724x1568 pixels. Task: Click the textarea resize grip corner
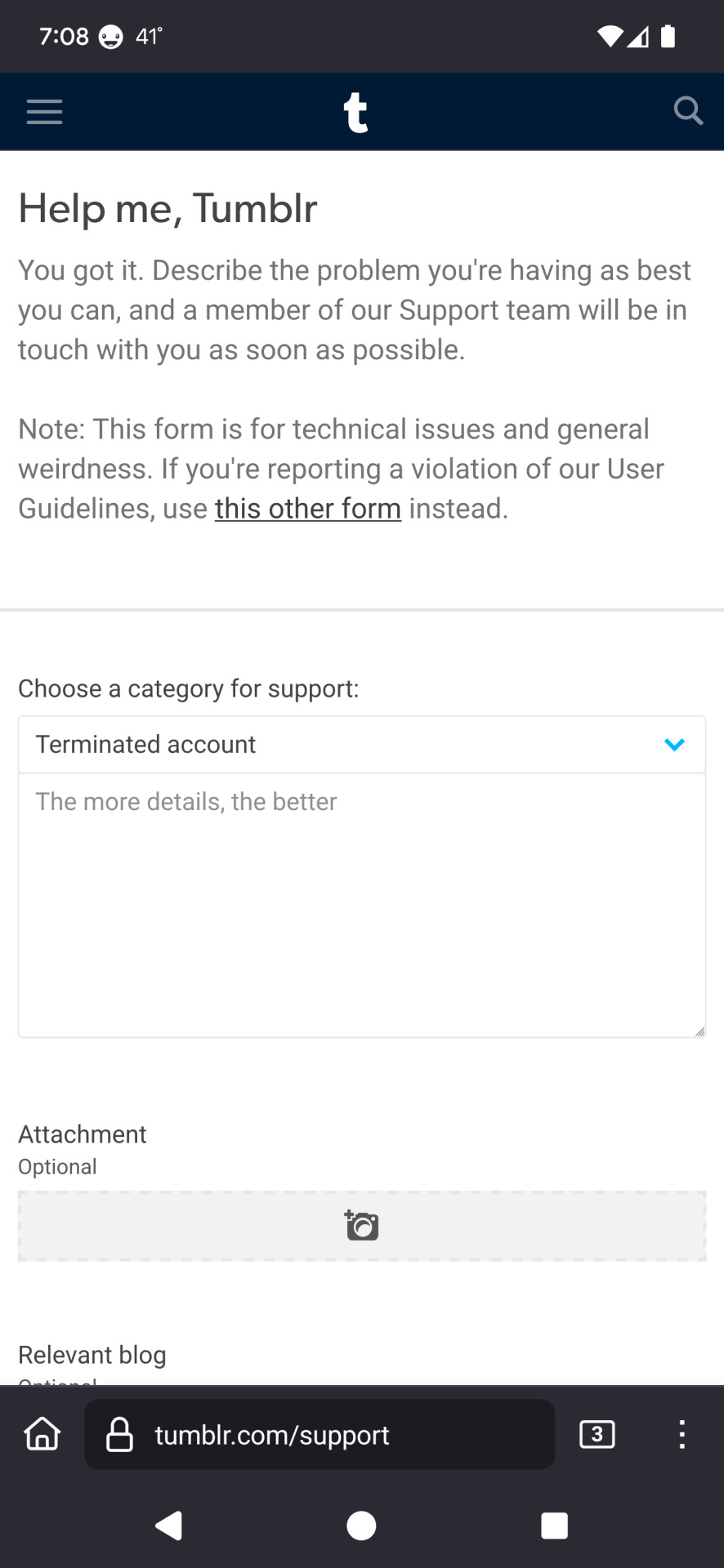click(699, 1031)
